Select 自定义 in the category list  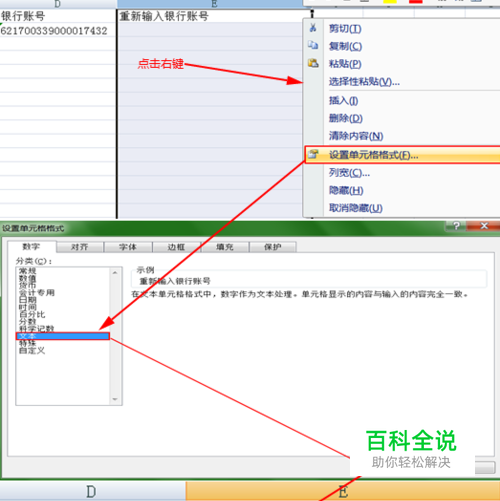32,351
